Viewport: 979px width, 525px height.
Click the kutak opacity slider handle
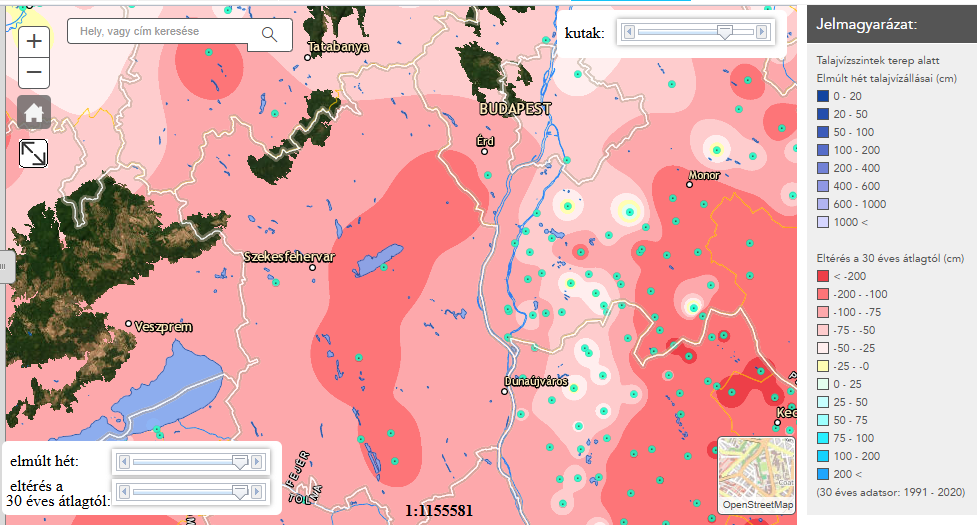724,32
